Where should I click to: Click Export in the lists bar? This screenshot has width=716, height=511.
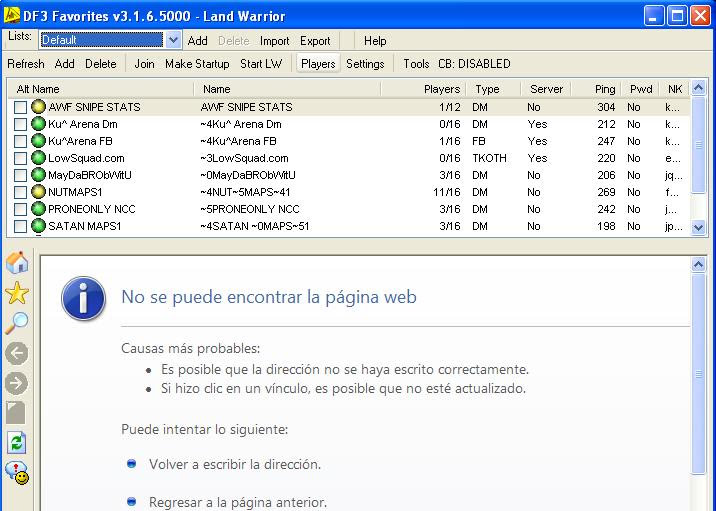[315, 41]
